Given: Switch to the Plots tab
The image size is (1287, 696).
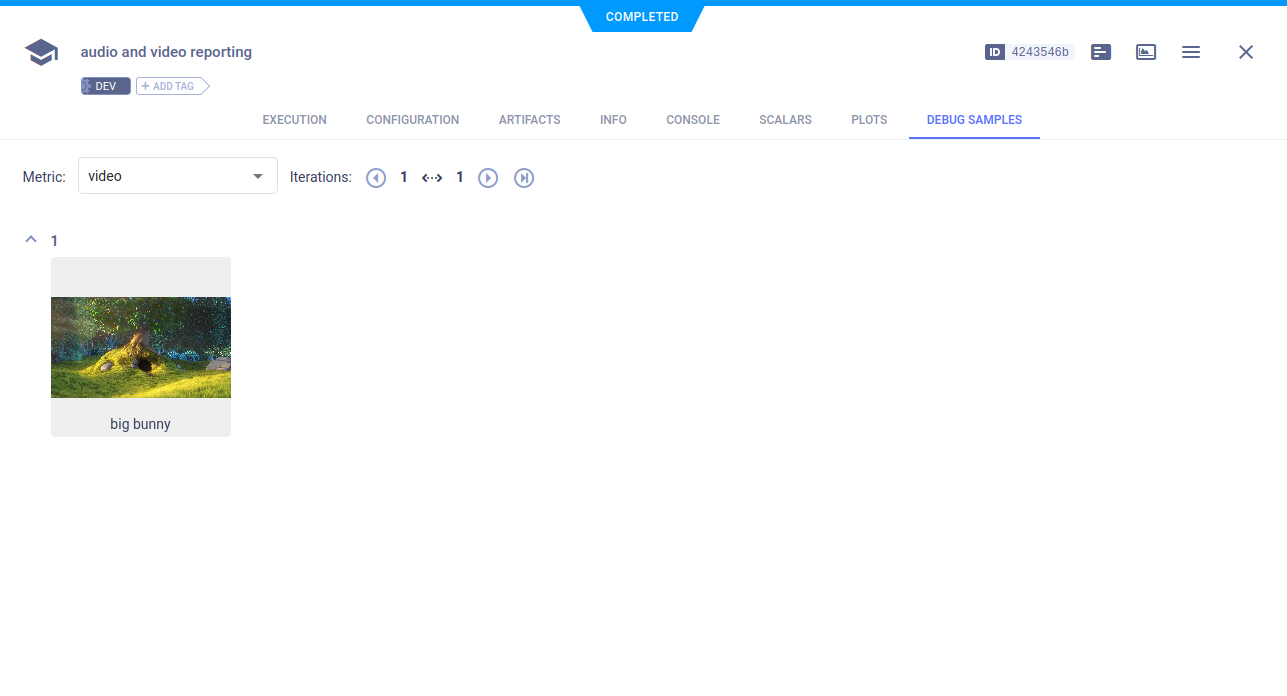Looking at the screenshot, I should coord(868,120).
